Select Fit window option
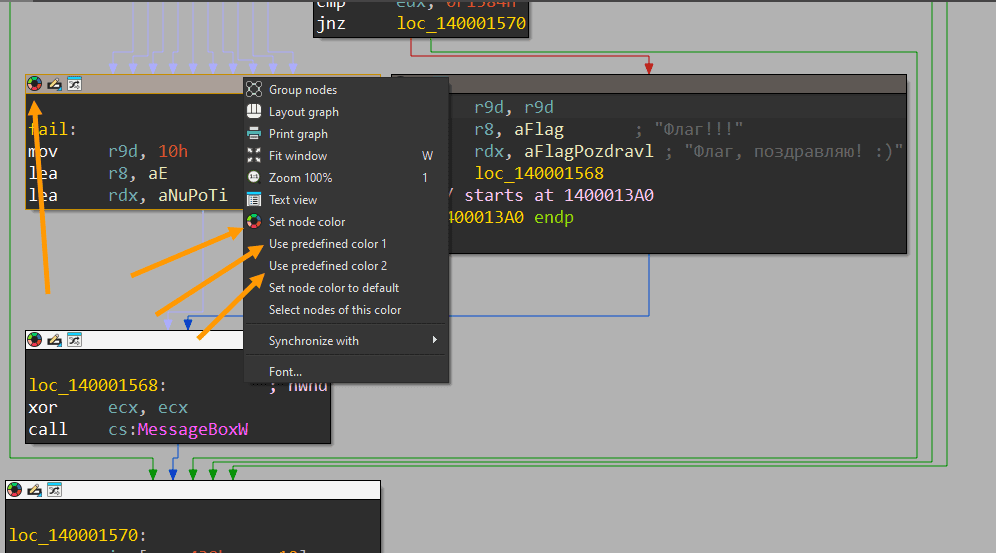The width and height of the screenshot is (996, 553). [x=298, y=156]
